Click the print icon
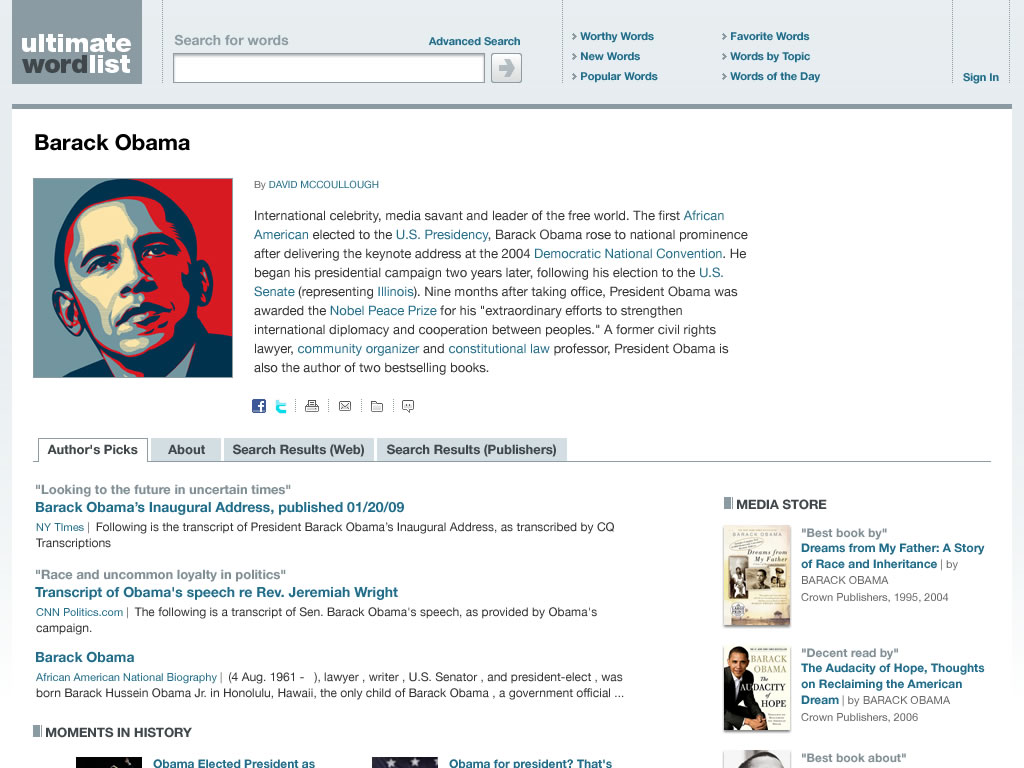 312,406
